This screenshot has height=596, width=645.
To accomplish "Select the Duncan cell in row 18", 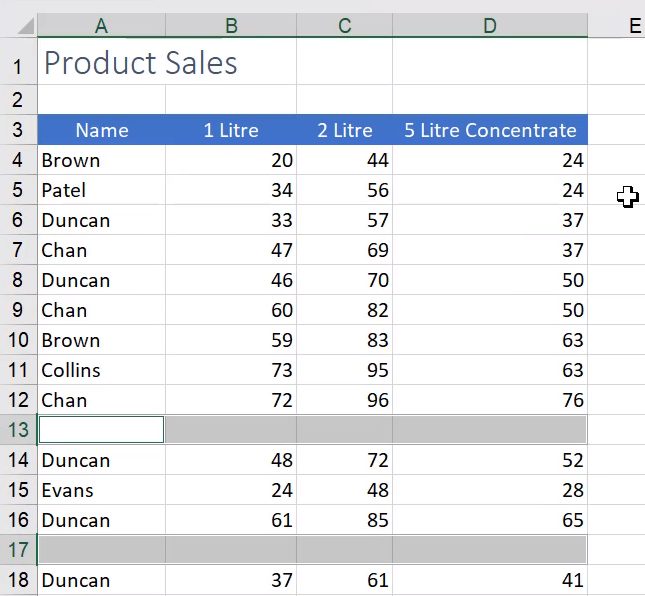I will [102, 580].
